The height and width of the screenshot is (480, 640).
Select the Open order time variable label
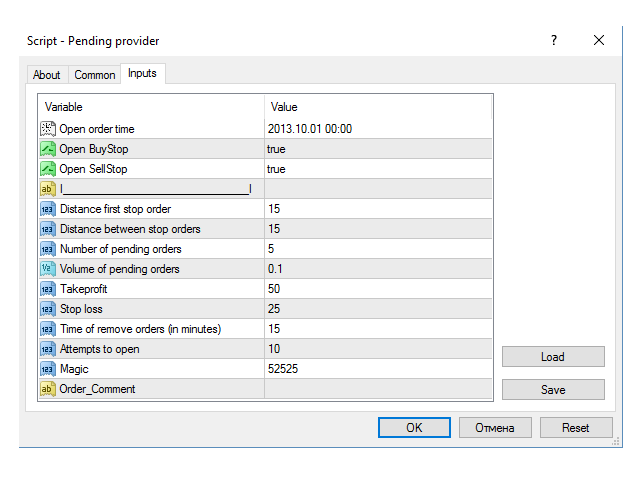(x=97, y=129)
